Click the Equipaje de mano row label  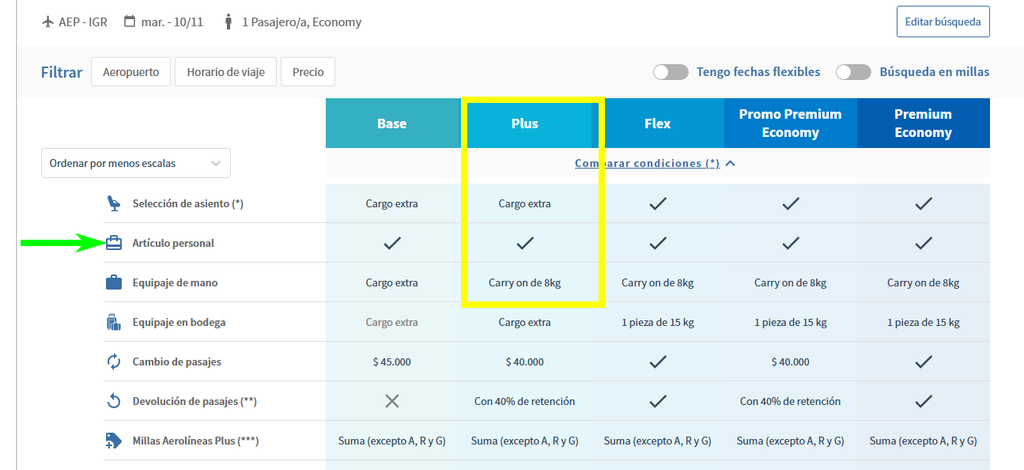(x=175, y=283)
